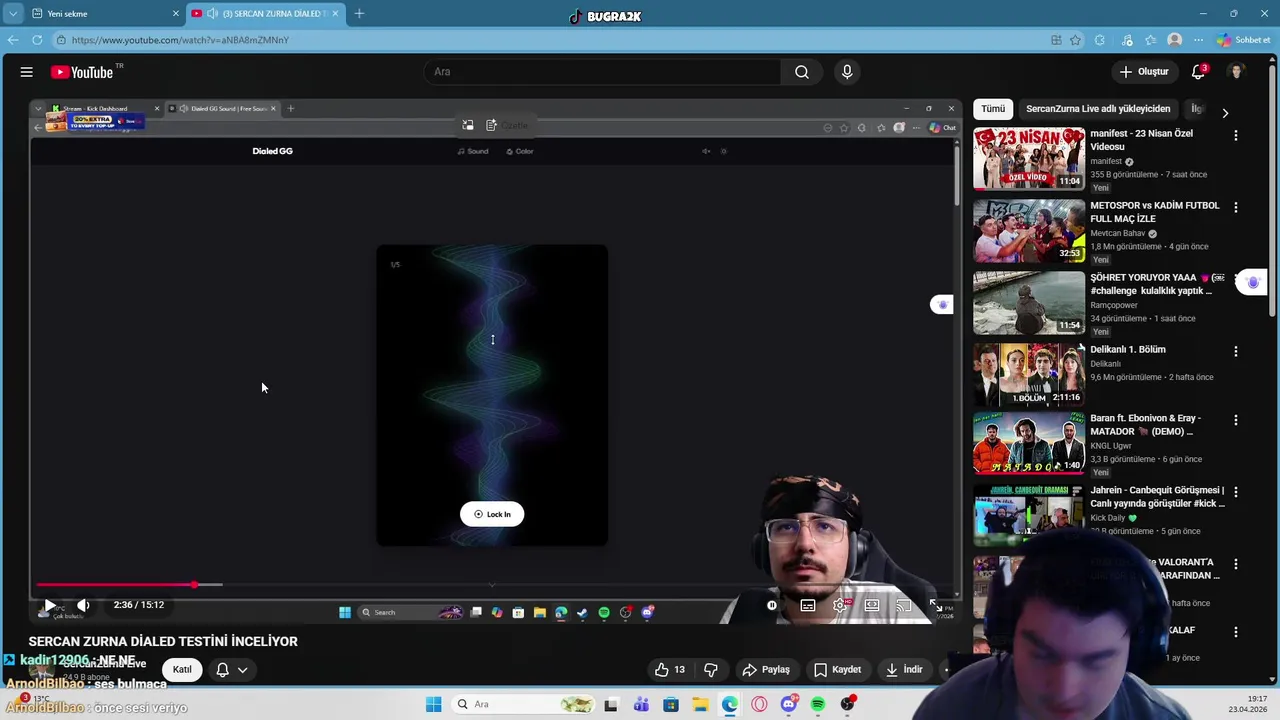Like the video with thumbs up

[670, 670]
